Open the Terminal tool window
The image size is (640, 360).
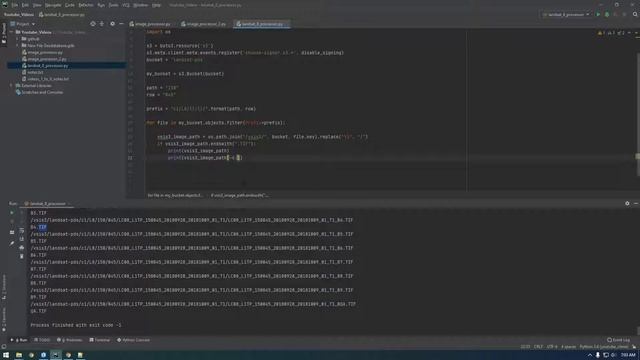click(100, 340)
